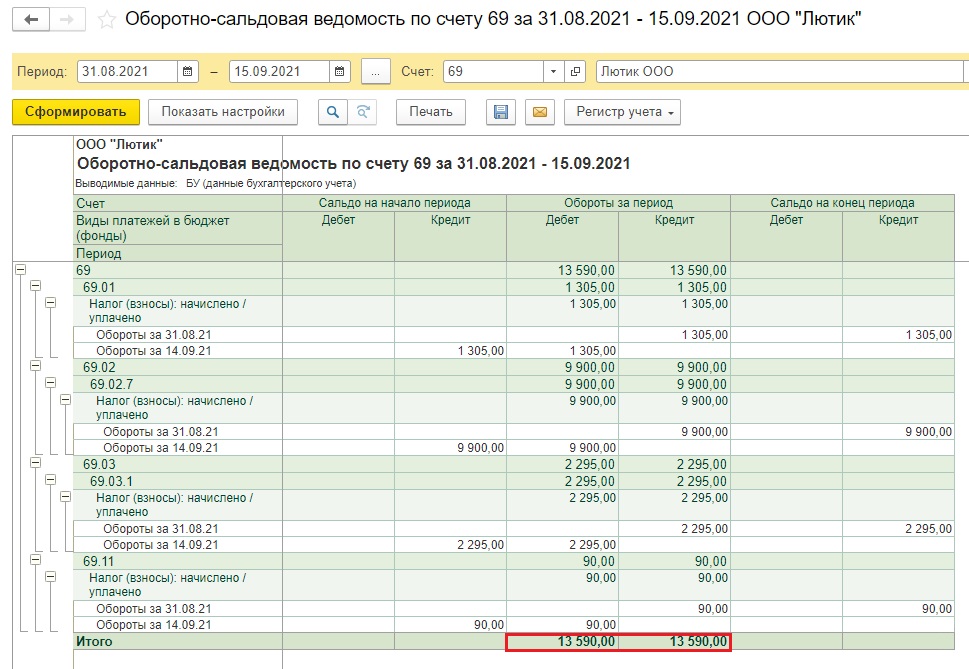Viewport: 969px width, 669px height.
Task: Select Обороты за 31.08.21 row under 69.01
Action: [x=154, y=335]
